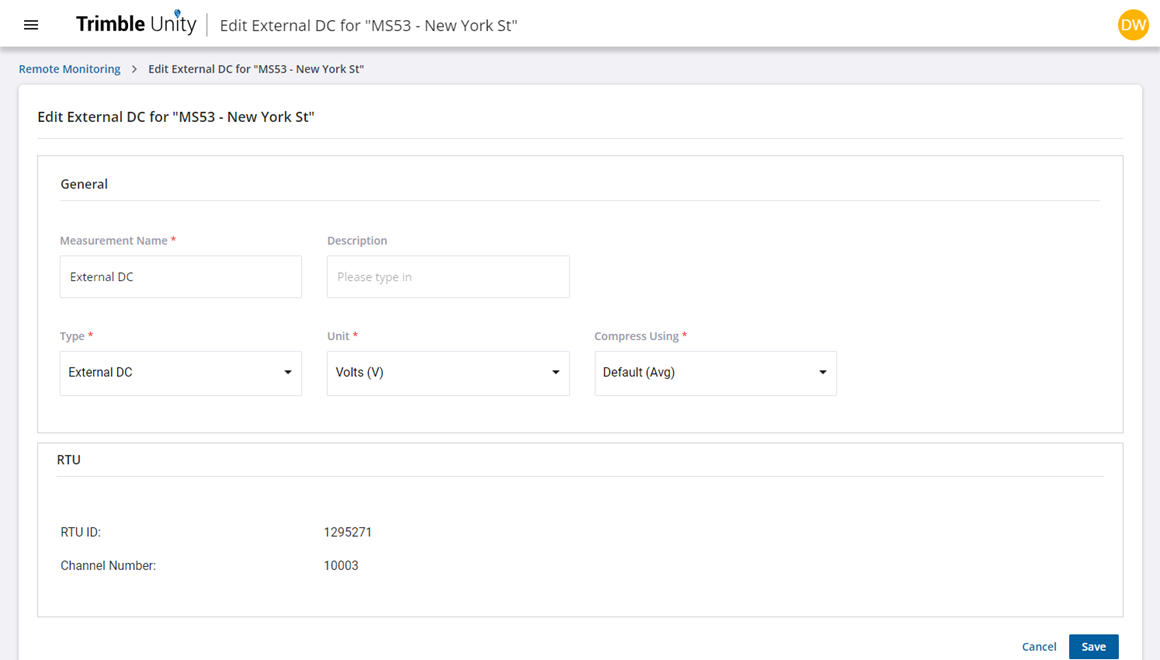Open the Compress Using dropdown

[x=715, y=373]
